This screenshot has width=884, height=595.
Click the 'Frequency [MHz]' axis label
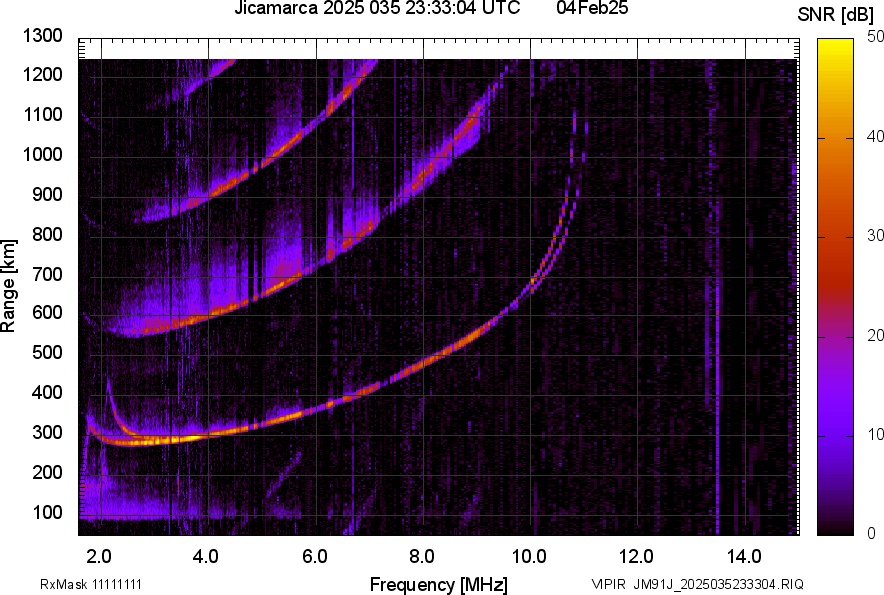pyautogui.click(x=439, y=584)
